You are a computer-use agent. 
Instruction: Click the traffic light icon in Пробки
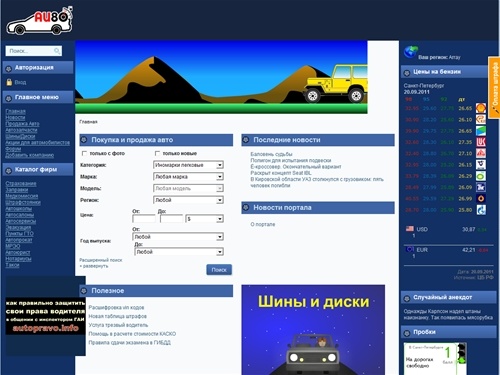462,355
